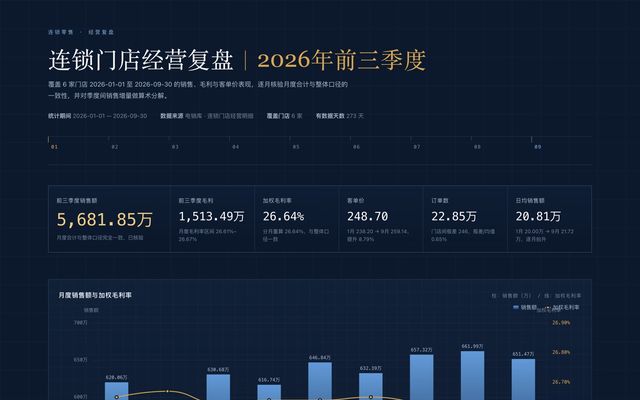Select the 22.85万 order count value

(454, 216)
